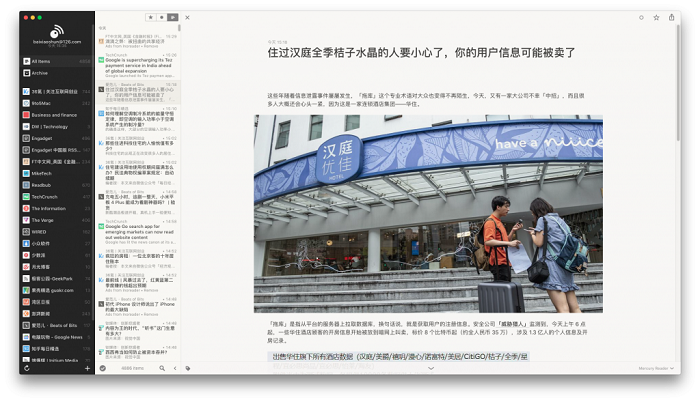Viewport: 700px width, 402px height.
Task: Open the selected 汉庭全季桔子水晶 list item
Action: (x=138, y=92)
